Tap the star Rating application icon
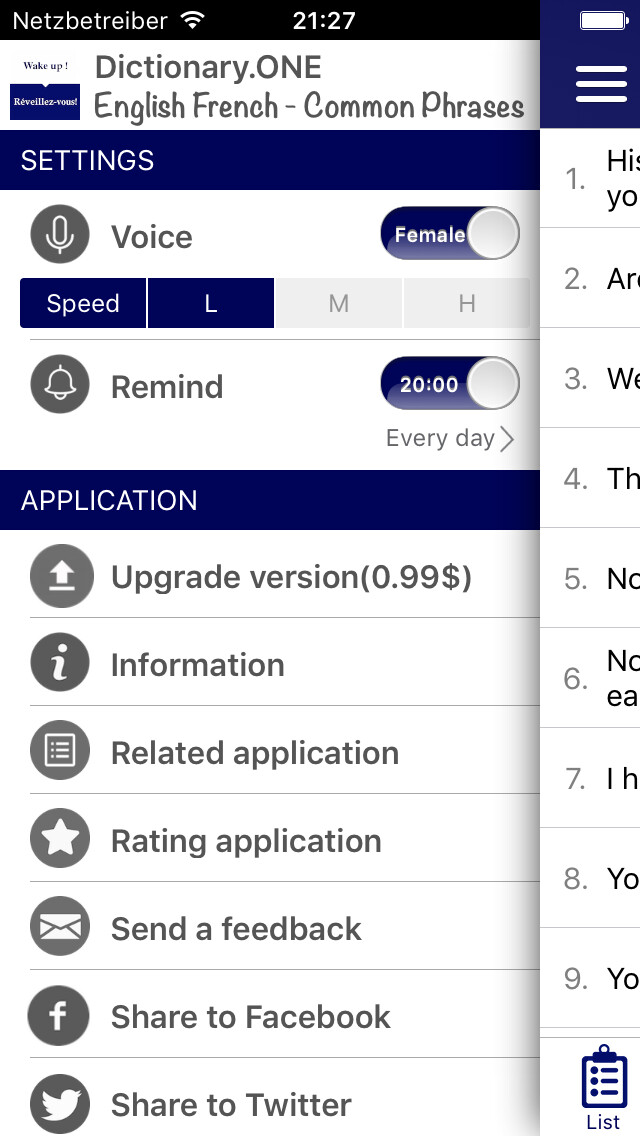This screenshot has height=1136, width=640. 60,838
